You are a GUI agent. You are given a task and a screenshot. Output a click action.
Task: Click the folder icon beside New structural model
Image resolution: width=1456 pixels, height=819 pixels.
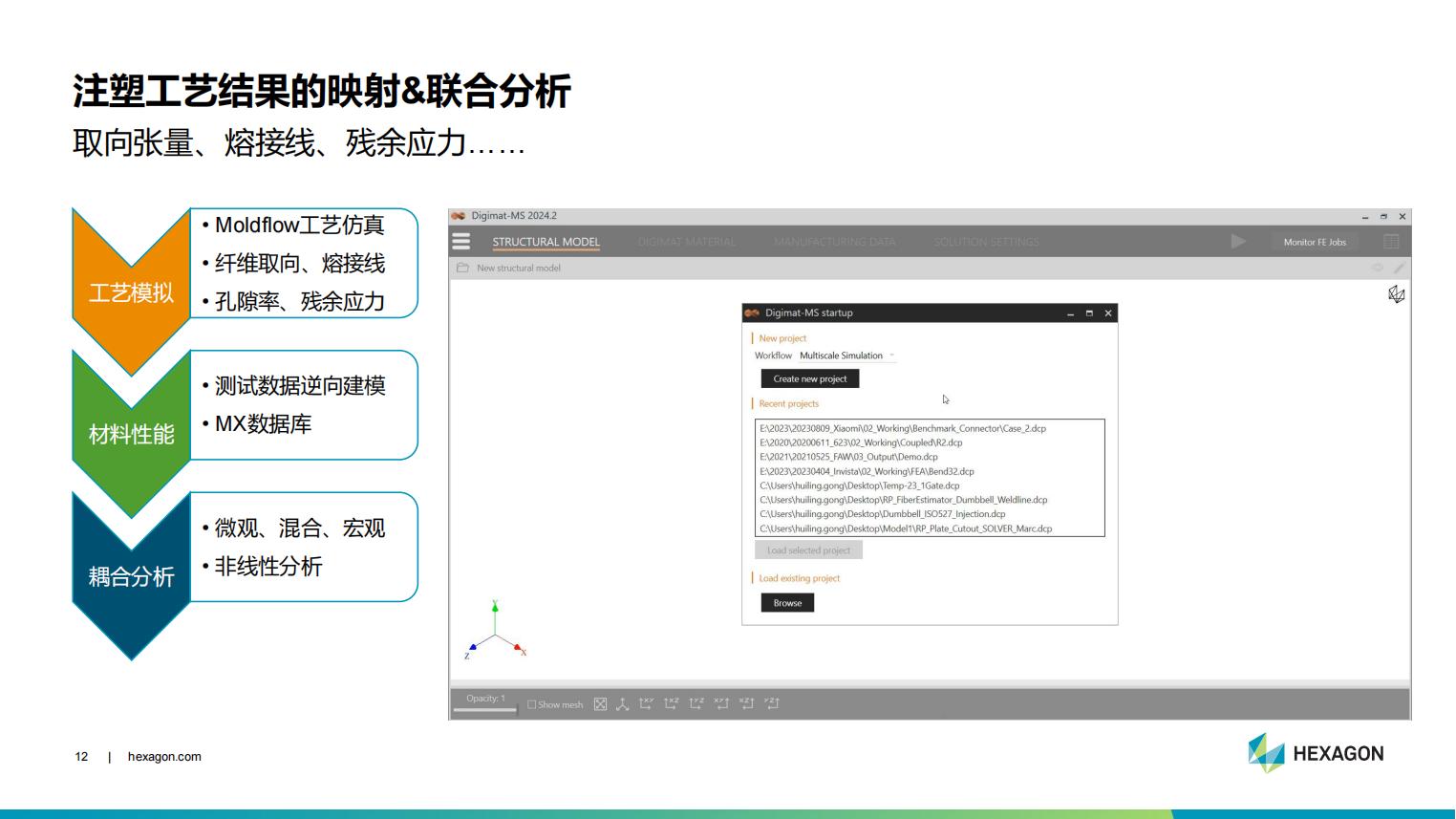coord(462,268)
